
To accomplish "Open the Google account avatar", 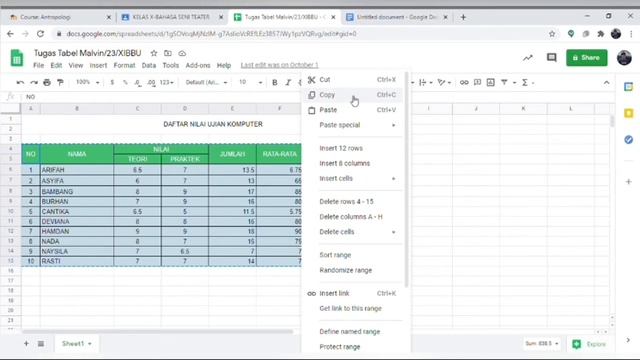I will click(x=624, y=58).
